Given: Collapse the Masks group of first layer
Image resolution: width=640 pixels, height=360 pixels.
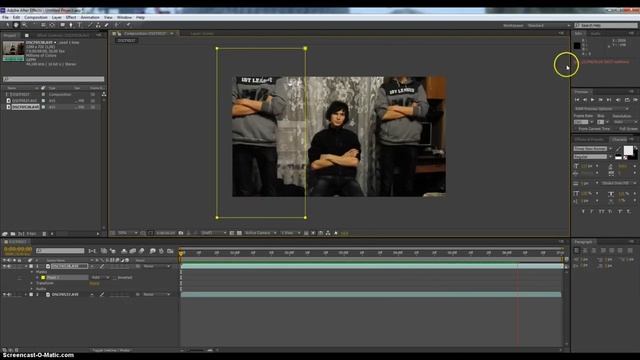Looking at the screenshot, I should (x=32, y=272).
